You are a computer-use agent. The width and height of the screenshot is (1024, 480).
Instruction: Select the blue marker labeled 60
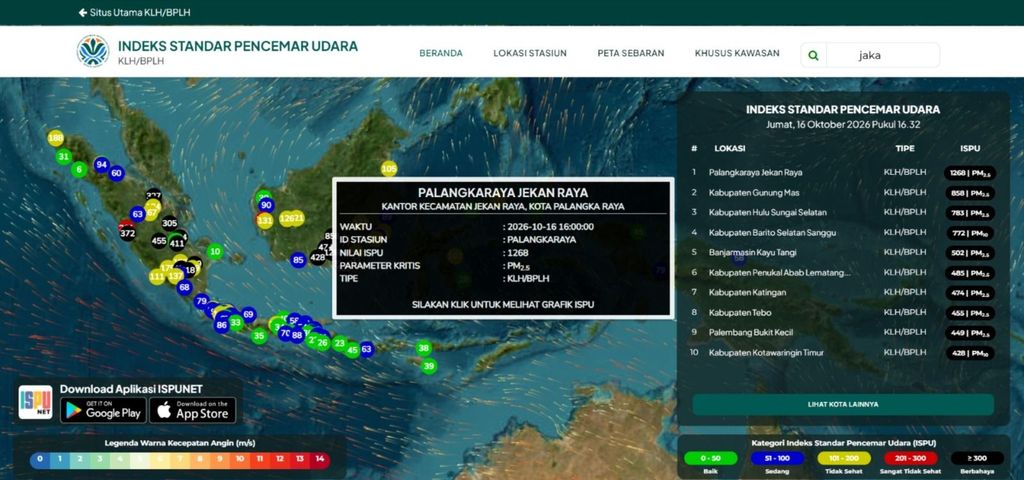[x=116, y=173]
